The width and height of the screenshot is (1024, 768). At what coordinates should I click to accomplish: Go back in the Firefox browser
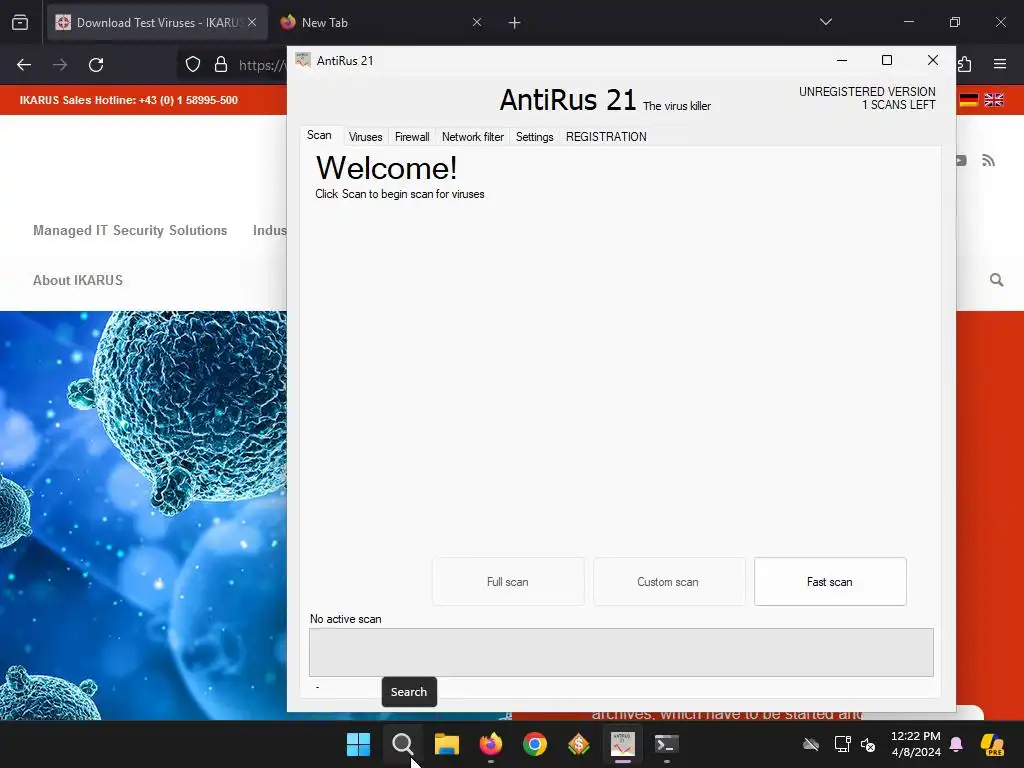(x=24, y=65)
